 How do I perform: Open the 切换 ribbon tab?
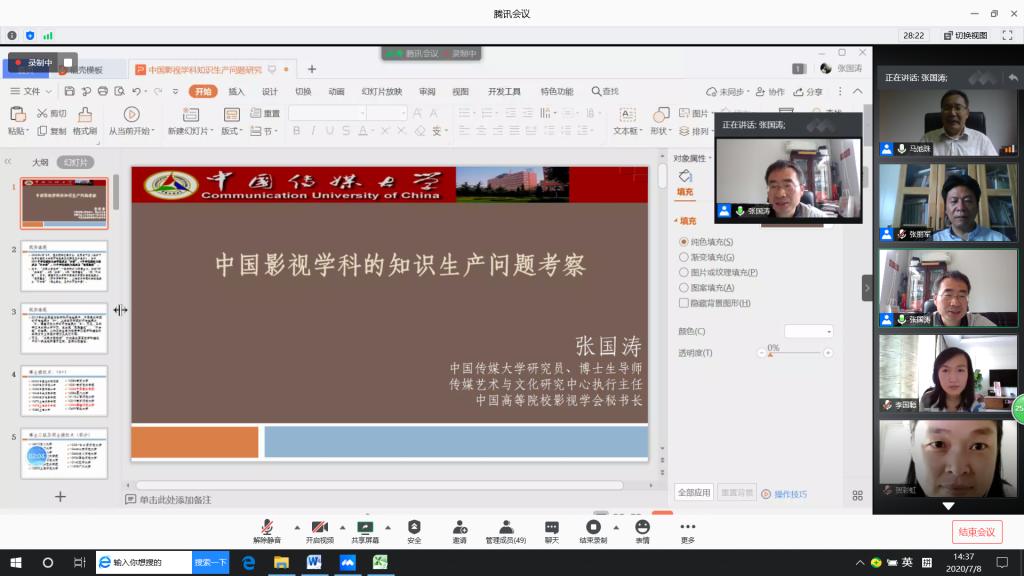[x=303, y=91]
